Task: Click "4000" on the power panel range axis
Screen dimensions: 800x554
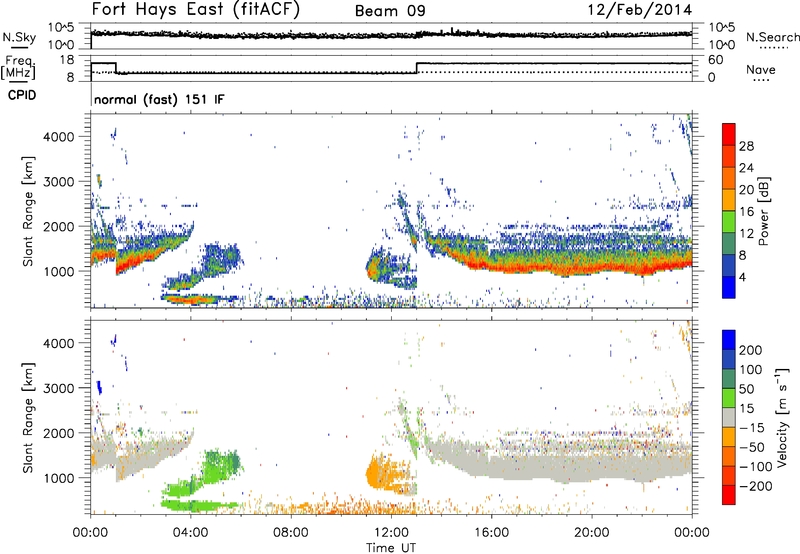Action: pos(59,137)
